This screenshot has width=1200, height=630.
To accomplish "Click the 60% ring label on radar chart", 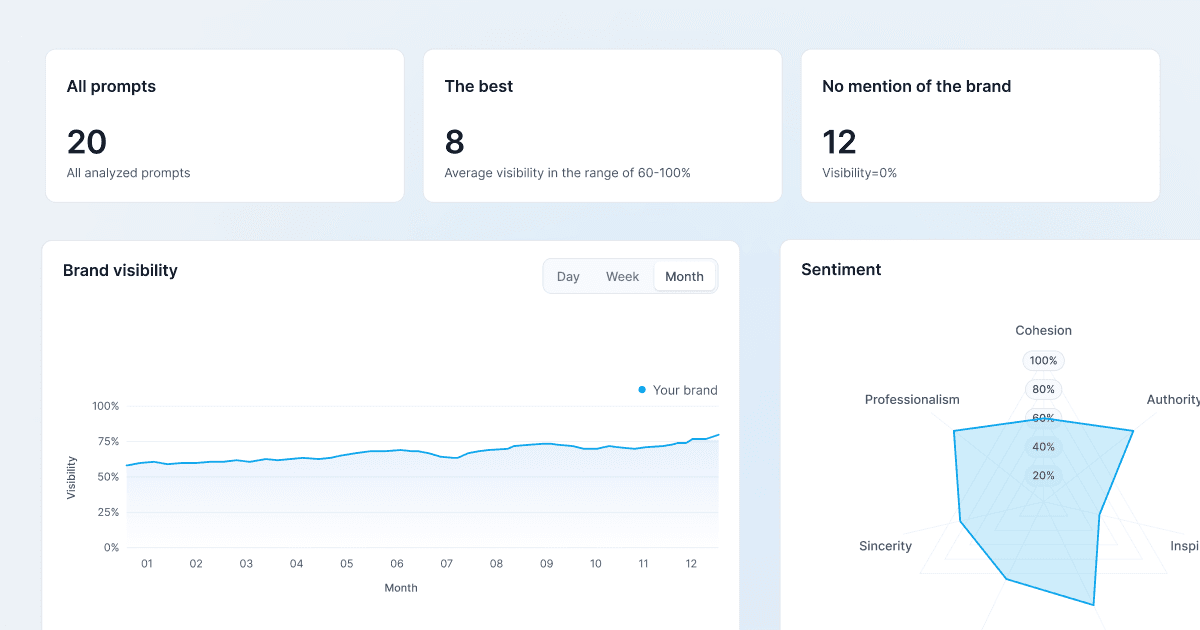I will pyautogui.click(x=1043, y=418).
